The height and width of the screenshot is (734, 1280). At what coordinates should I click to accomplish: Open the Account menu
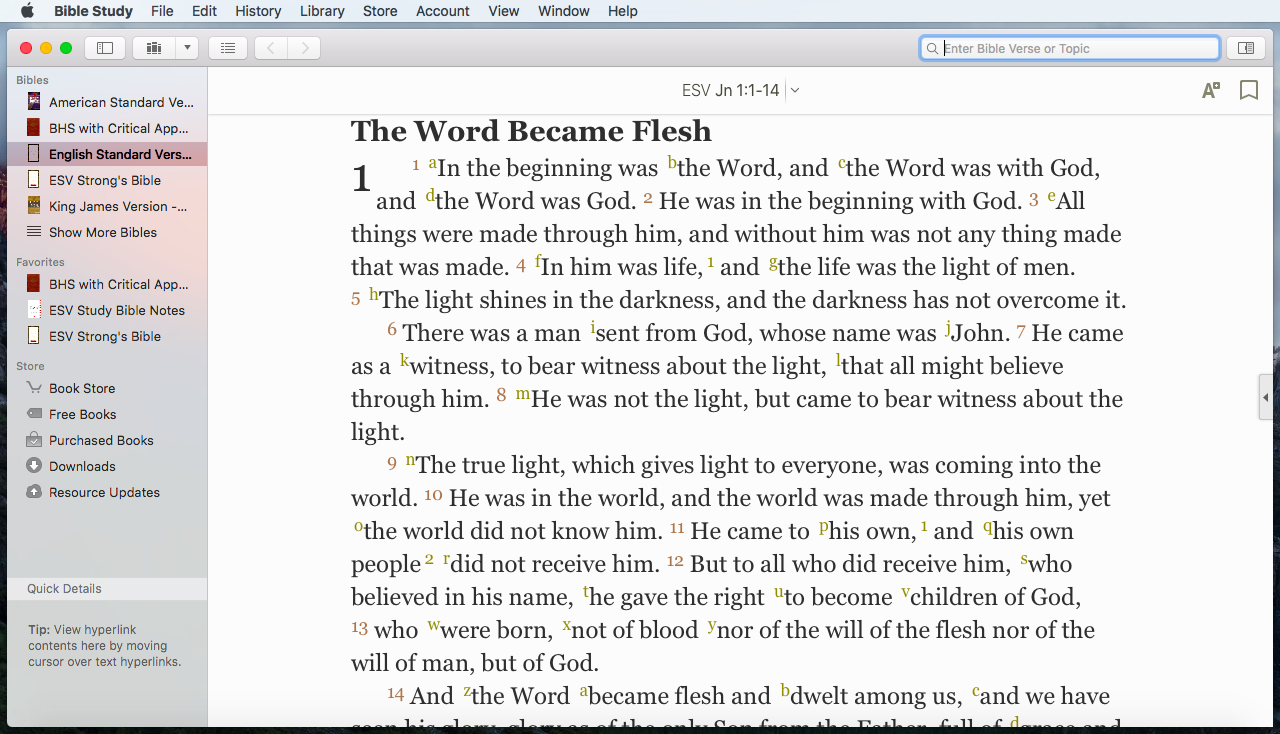tap(442, 11)
